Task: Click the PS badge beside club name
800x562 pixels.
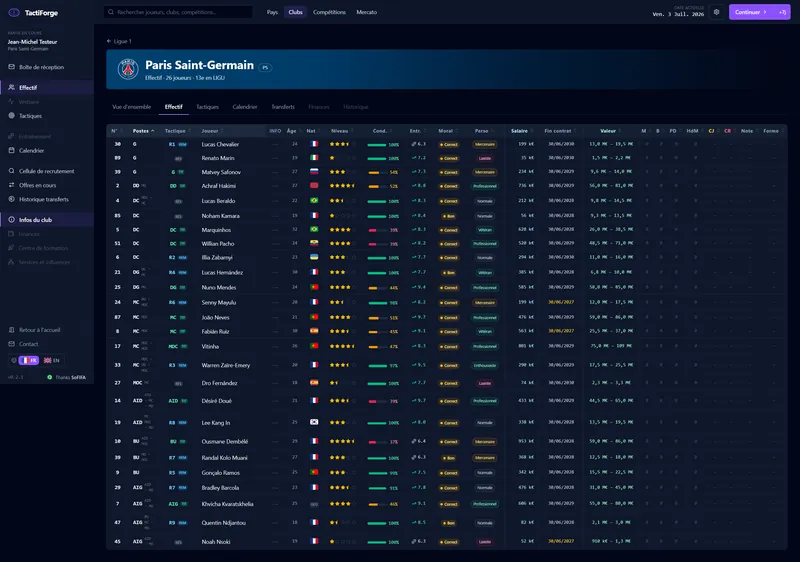Action: [265, 67]
